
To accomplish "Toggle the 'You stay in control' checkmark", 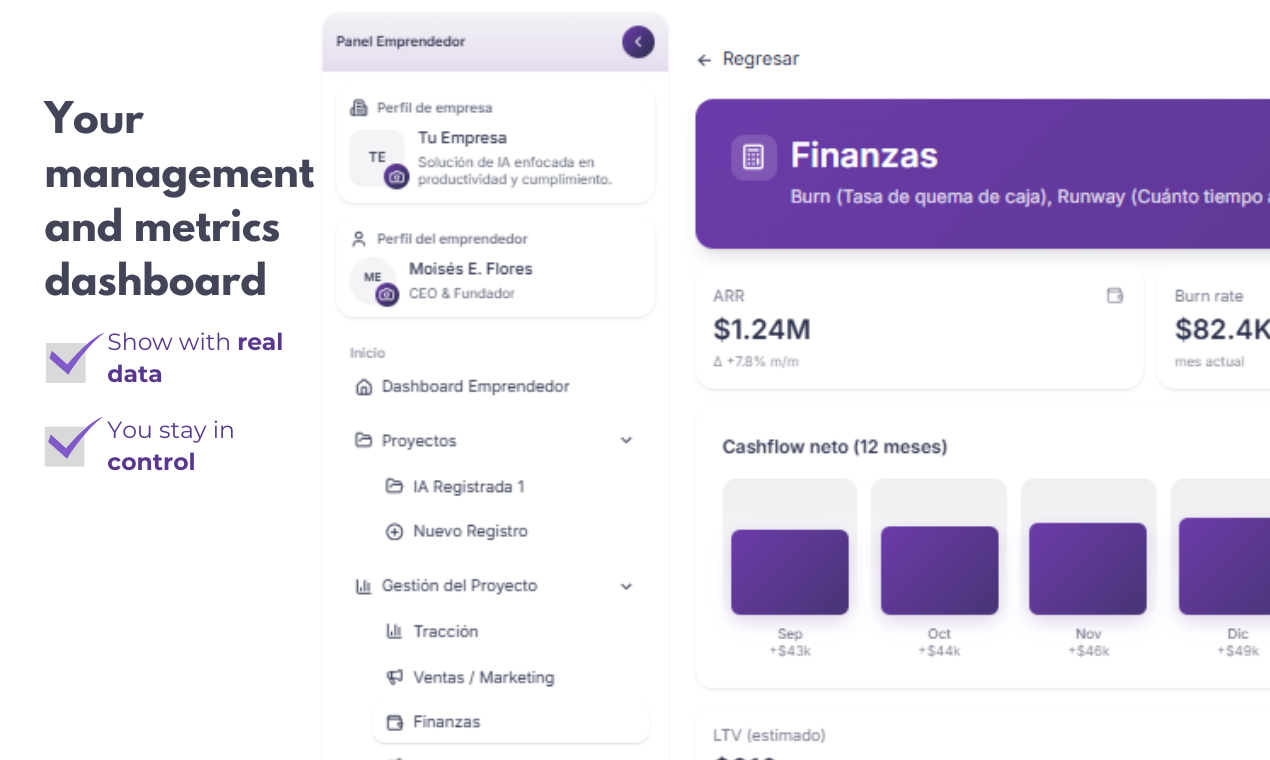I will click(x=66, y=446).
